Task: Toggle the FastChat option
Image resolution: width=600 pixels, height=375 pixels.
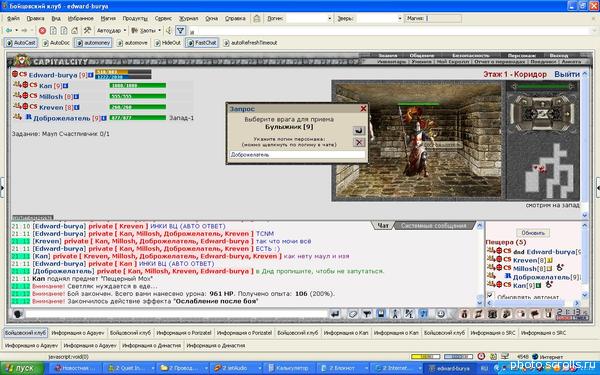Action: click(202, 43)
